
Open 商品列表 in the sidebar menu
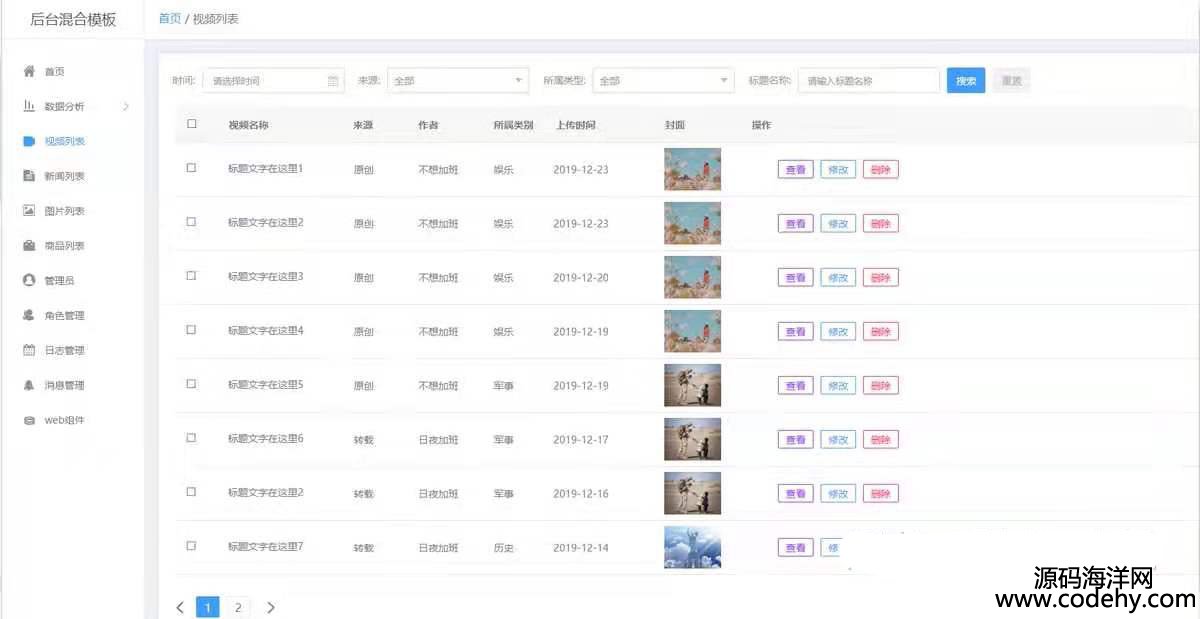[64, 246]
